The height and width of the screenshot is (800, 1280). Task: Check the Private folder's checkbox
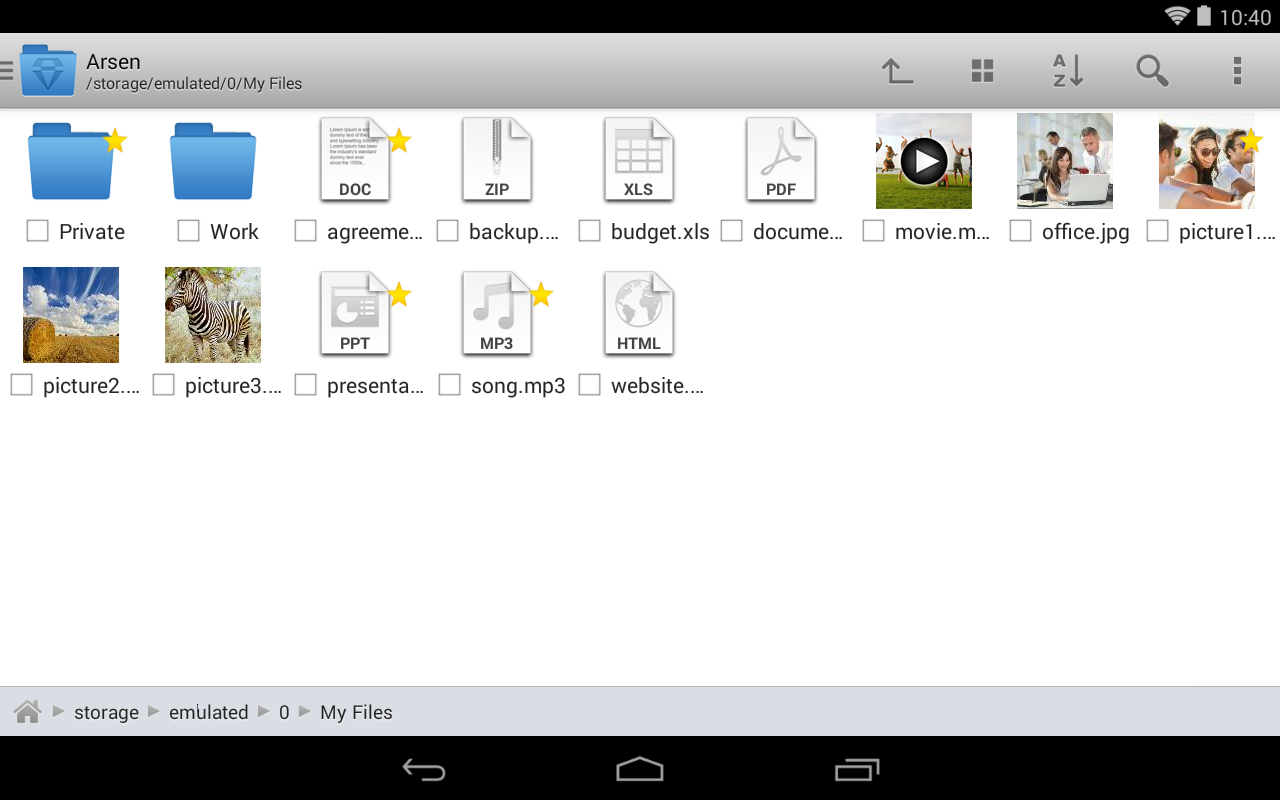pyautogui.click(x=37, y=230)
